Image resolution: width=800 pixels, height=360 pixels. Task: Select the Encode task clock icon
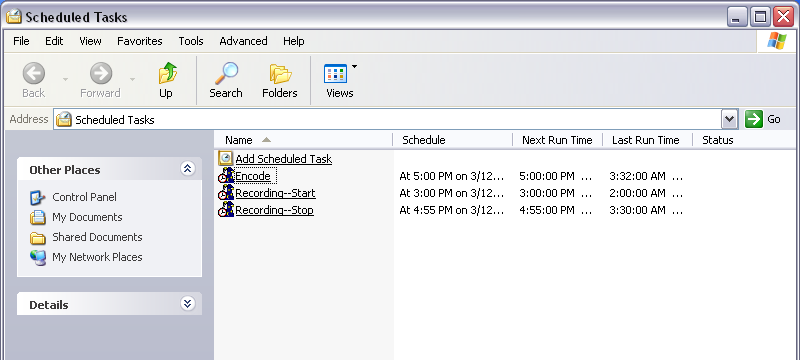(x=226, y=175)
